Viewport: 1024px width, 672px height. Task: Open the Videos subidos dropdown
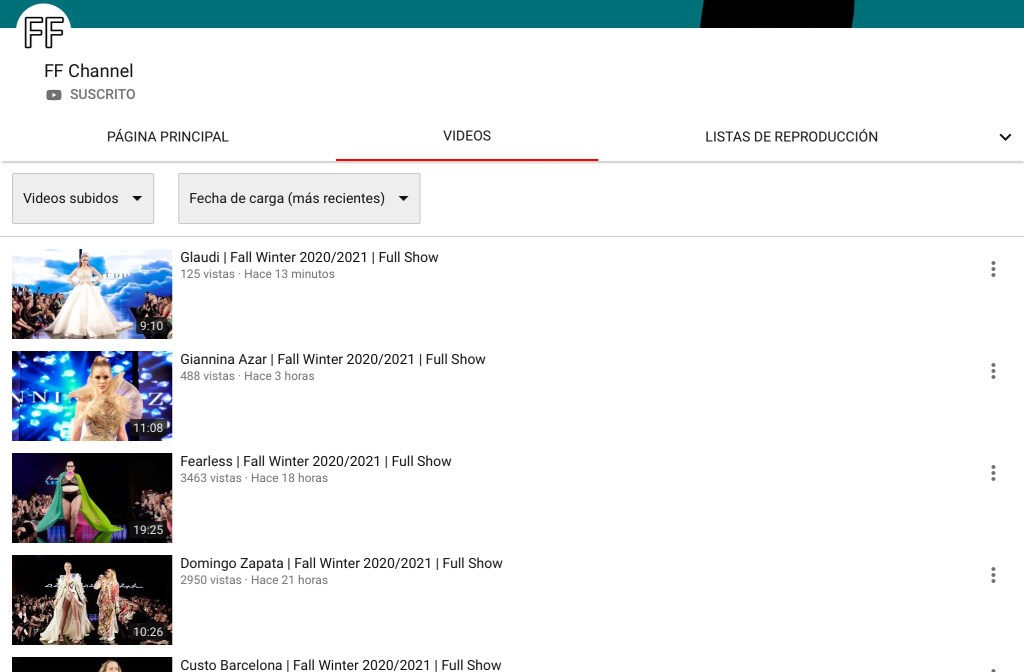coord(83,198)
